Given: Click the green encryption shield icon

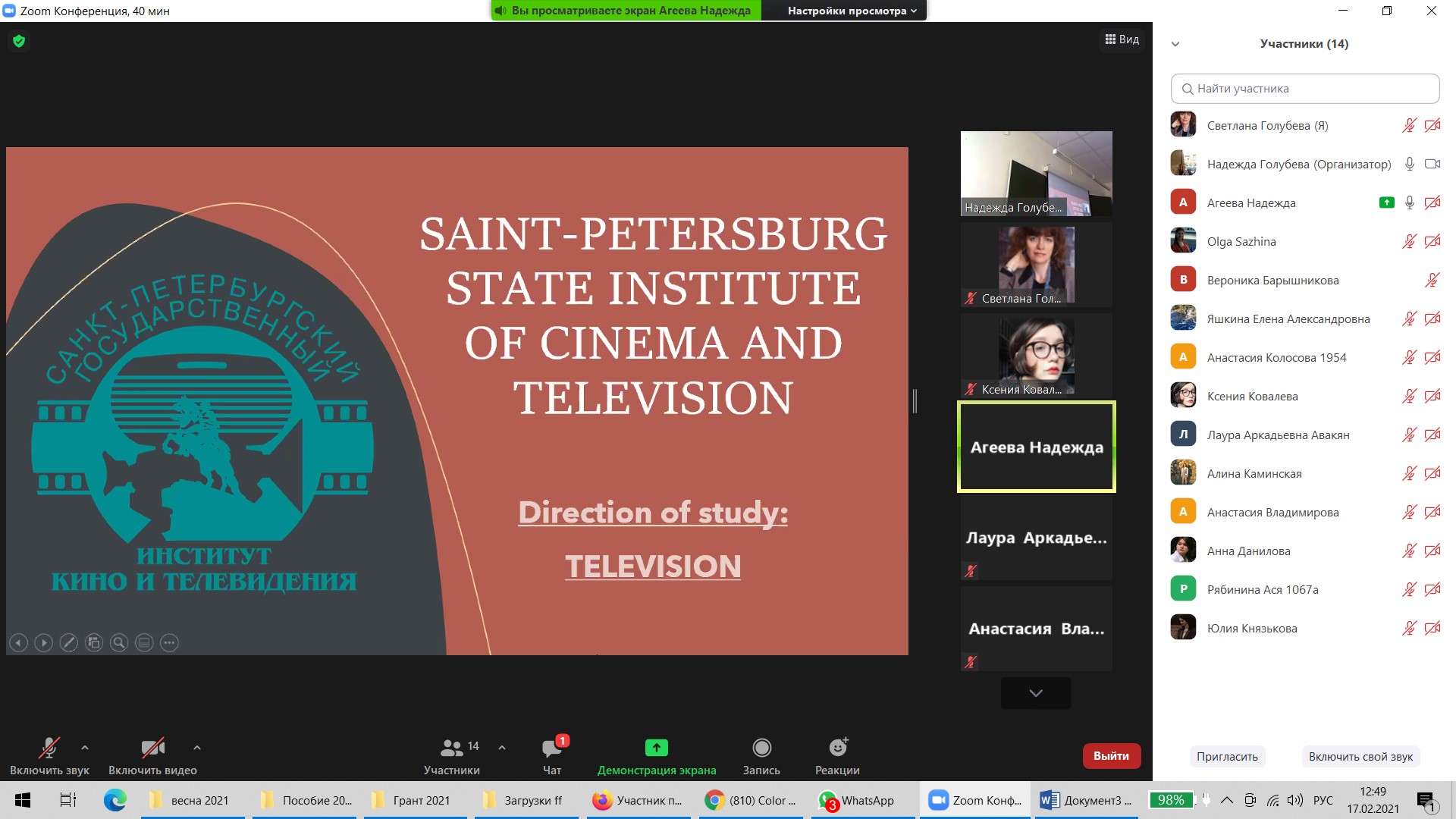Looking at the screenshot, I should point(19,41).
